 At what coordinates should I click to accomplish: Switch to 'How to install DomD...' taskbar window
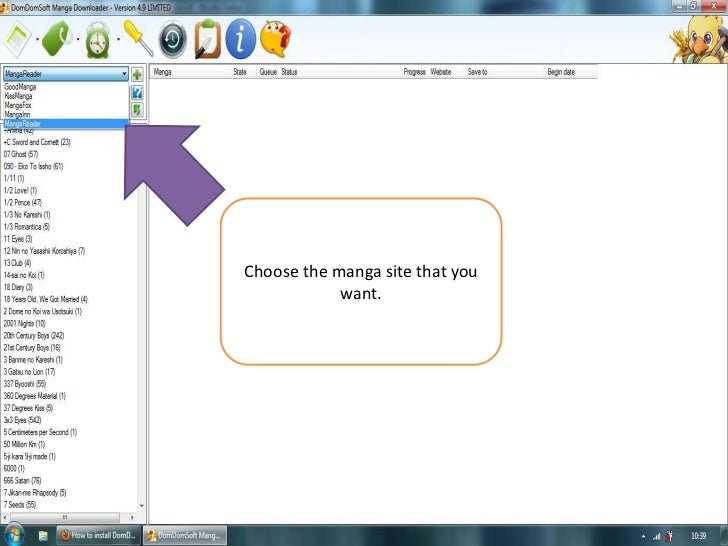point(98,535)
